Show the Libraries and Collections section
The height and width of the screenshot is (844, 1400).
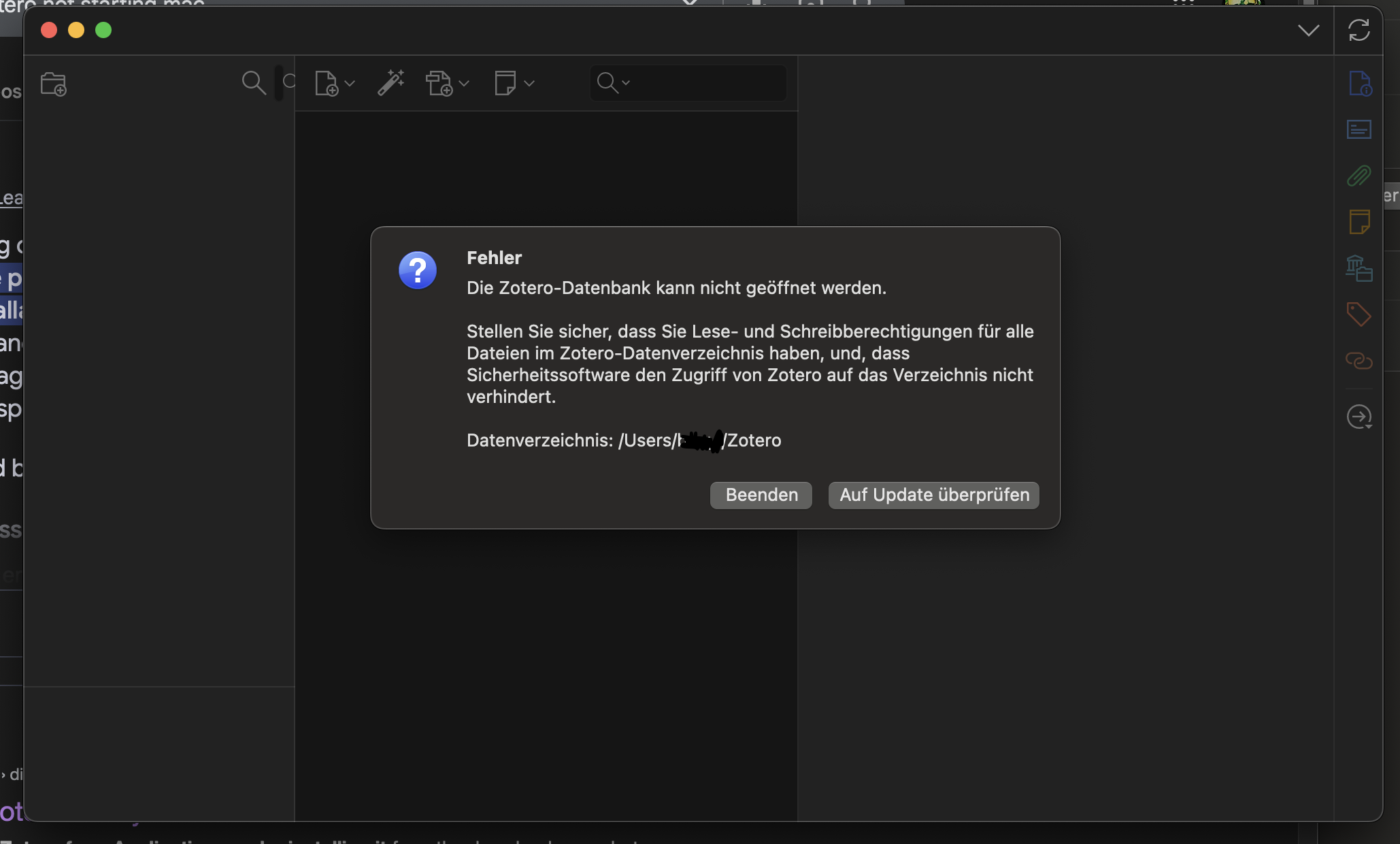pos(1359,268)
